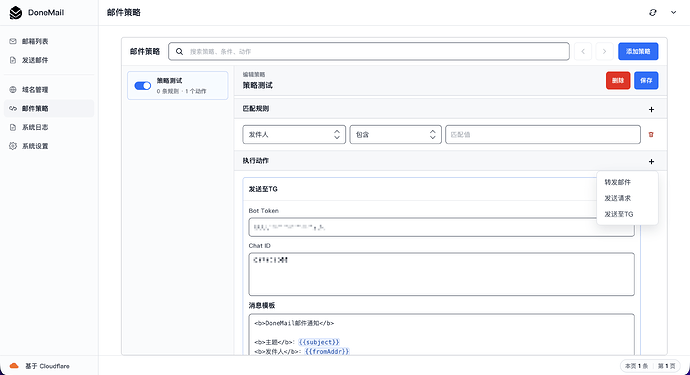Choose 发送请求 from action menu

(627, 198)
